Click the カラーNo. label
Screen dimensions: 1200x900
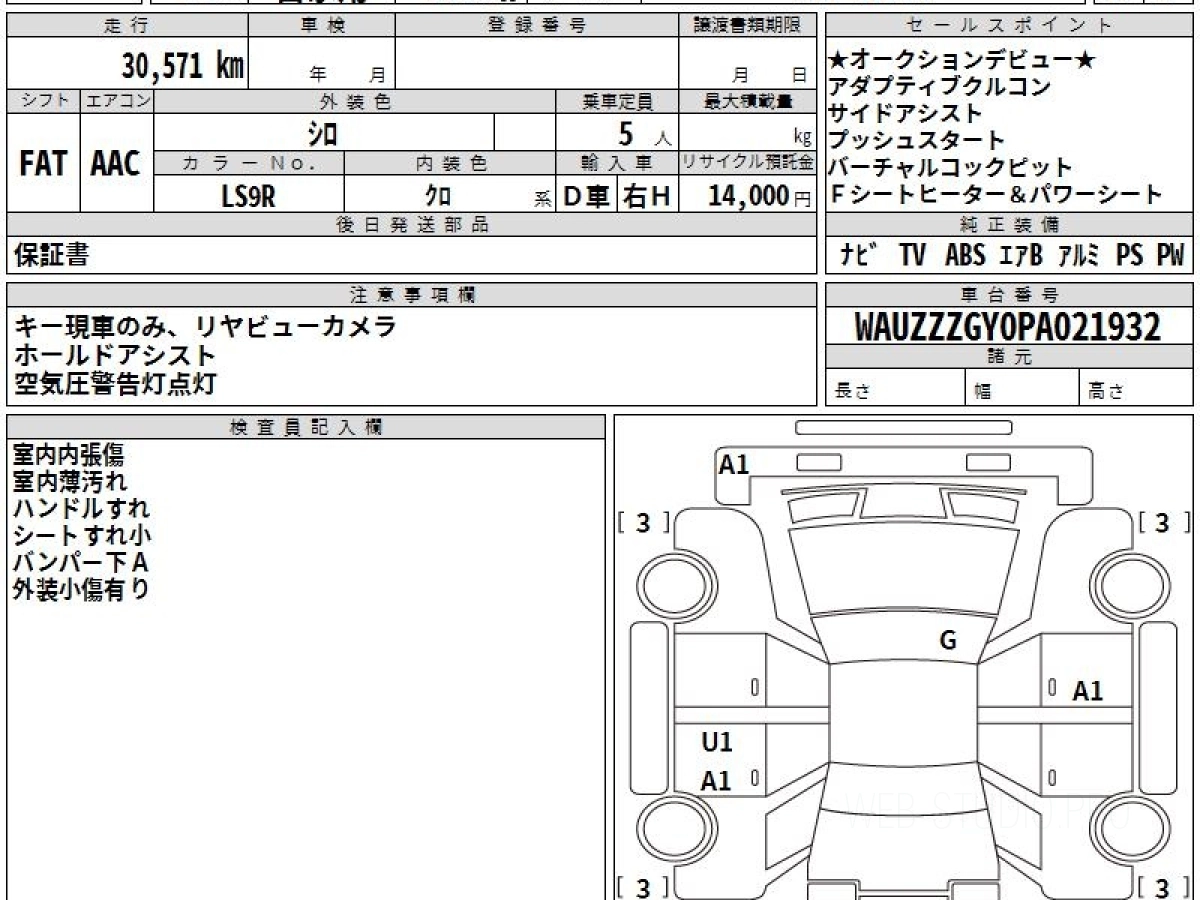click(x=250, y=163)
